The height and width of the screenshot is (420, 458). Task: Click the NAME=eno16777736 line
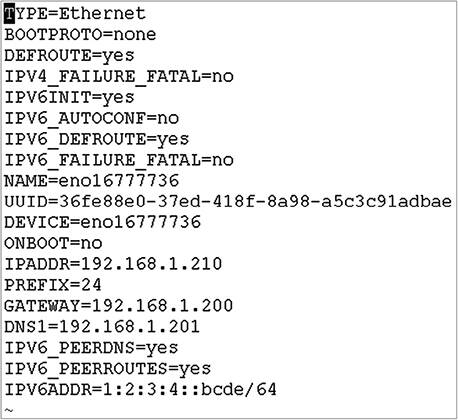91,181
